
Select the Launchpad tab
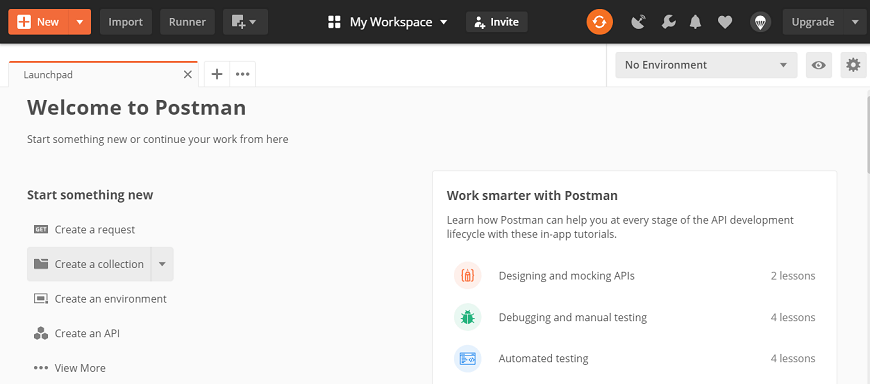(103, 74)
